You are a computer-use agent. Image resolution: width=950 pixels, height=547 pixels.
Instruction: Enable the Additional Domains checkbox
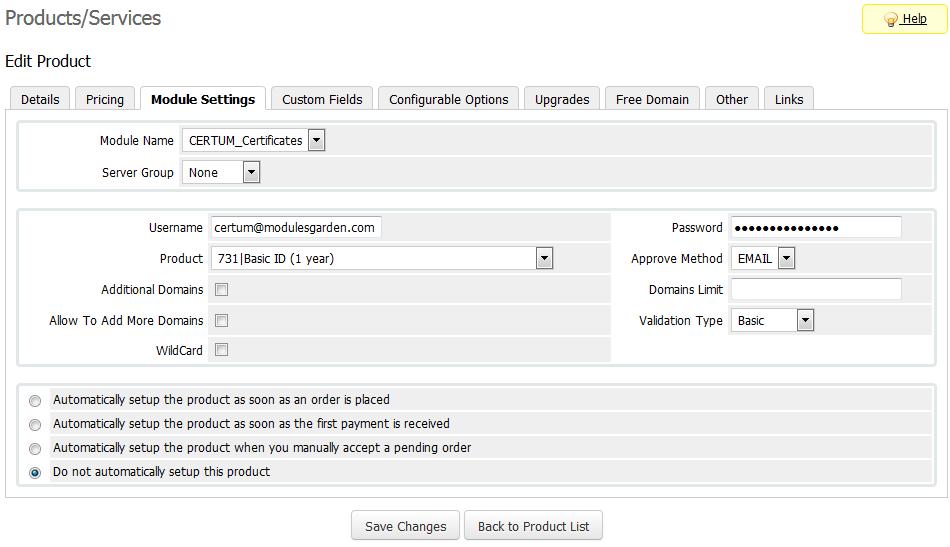pos(222,290)
